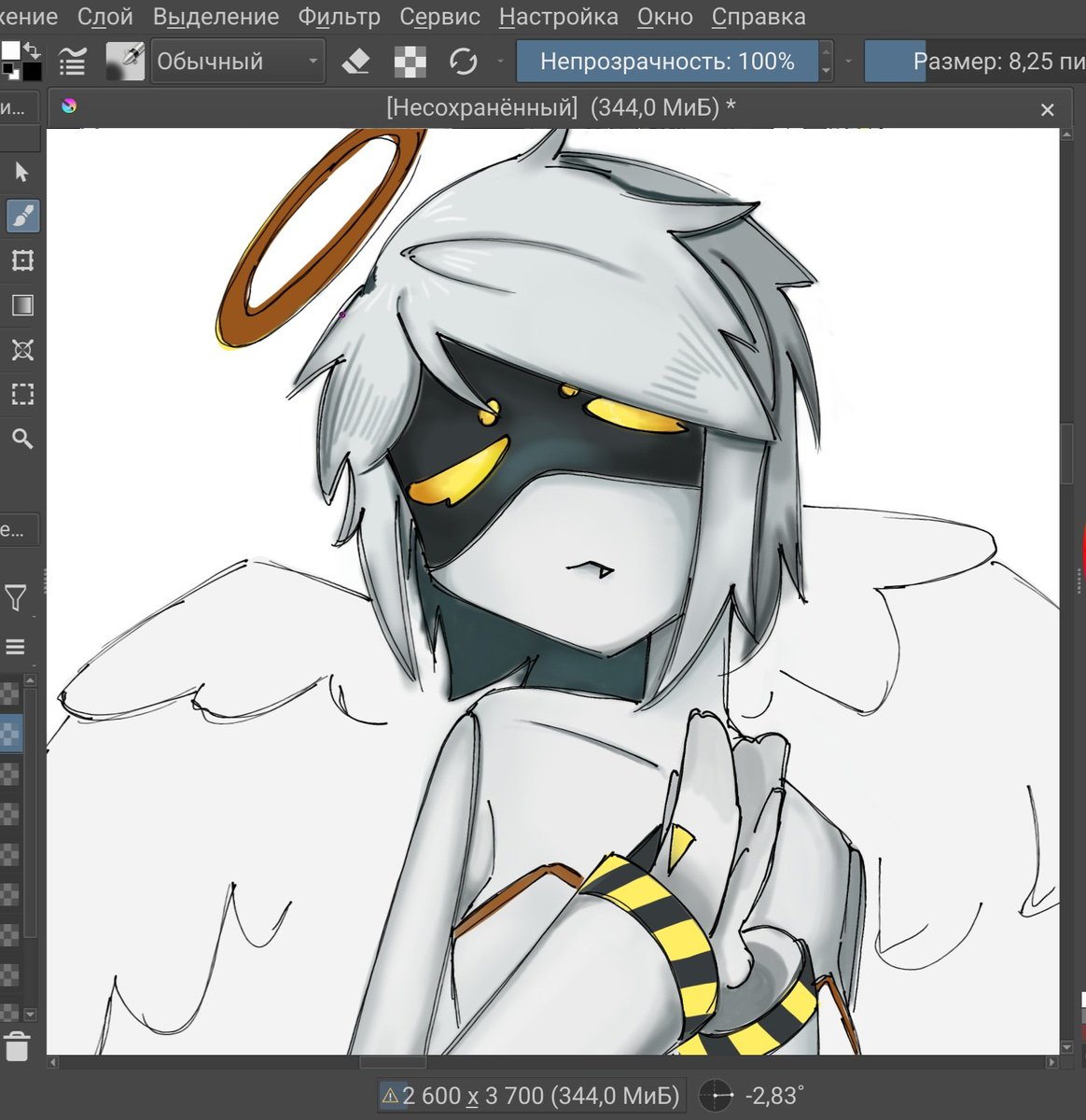Viewport: 1086px width, 1120px height.
Task: Expand dropdown arrow beside reload preset icon
Action: (500, 62)
